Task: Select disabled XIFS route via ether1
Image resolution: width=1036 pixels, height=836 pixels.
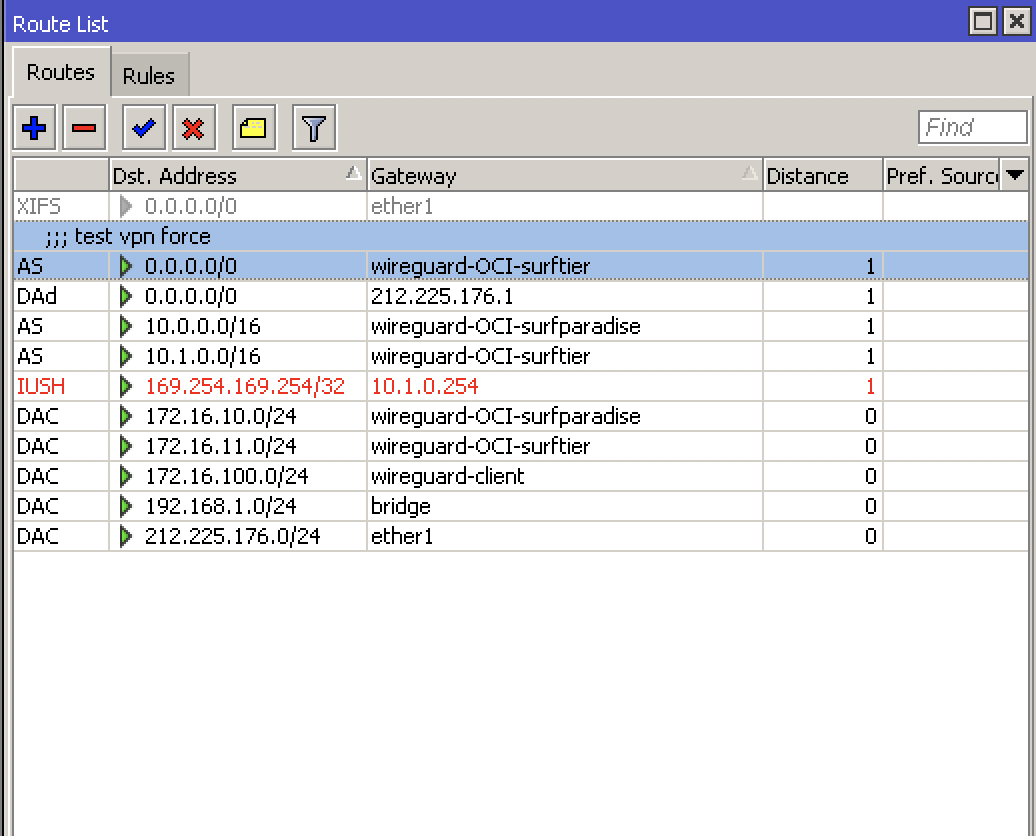Action: [521, 206]
